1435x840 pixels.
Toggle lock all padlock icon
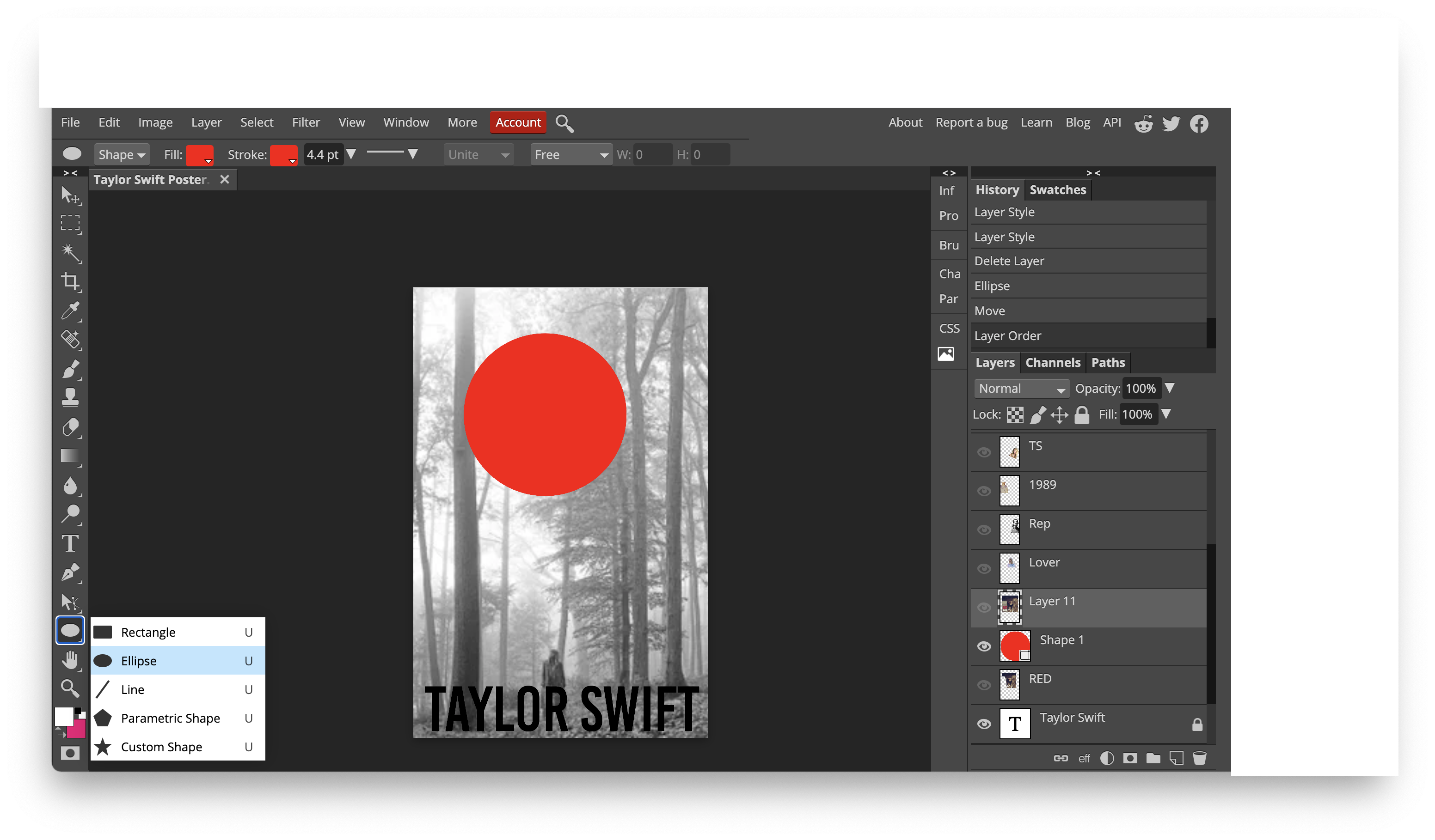(x=1082, y=415)
